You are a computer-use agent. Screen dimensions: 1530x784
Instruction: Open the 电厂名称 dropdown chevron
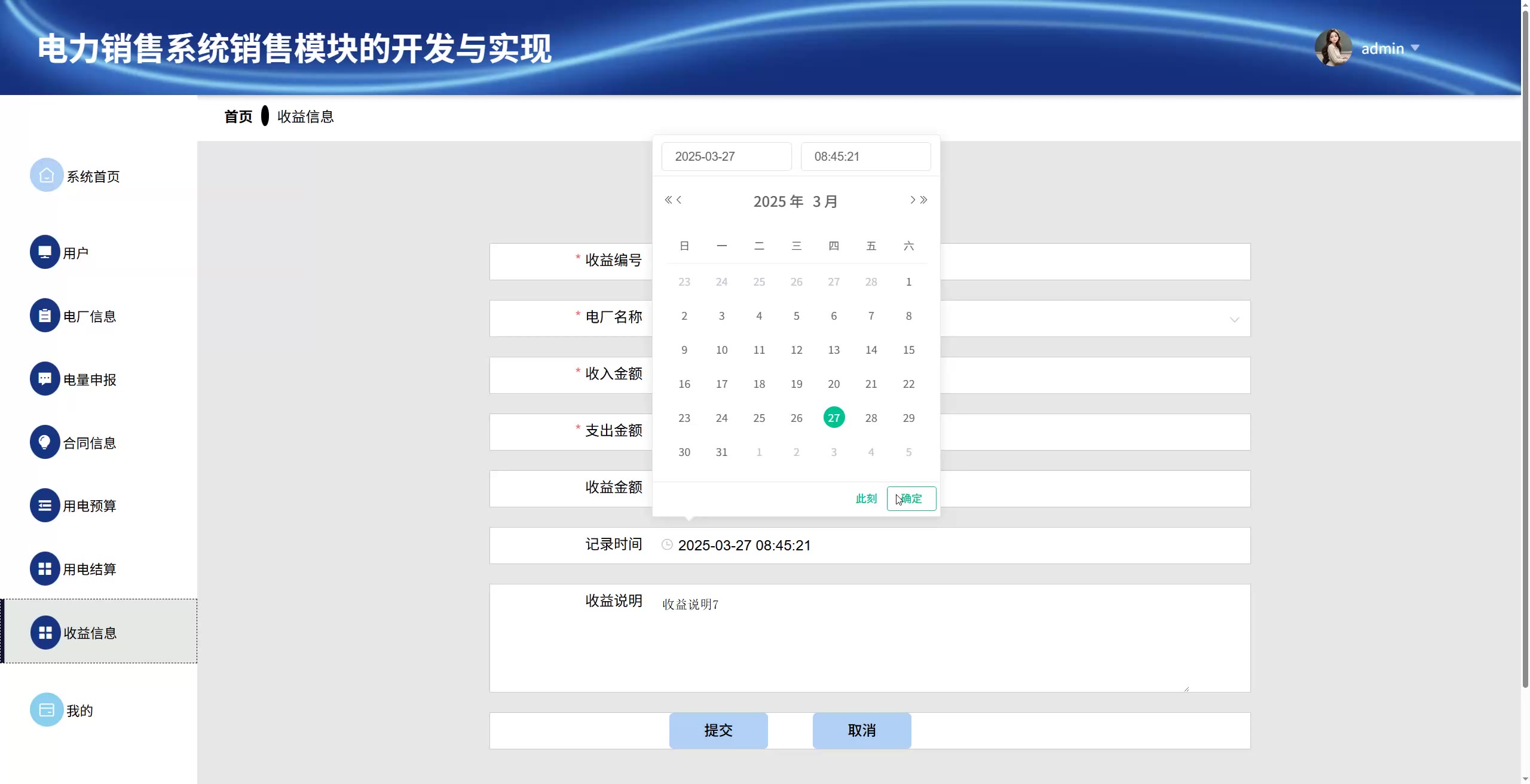point(1234,319)
